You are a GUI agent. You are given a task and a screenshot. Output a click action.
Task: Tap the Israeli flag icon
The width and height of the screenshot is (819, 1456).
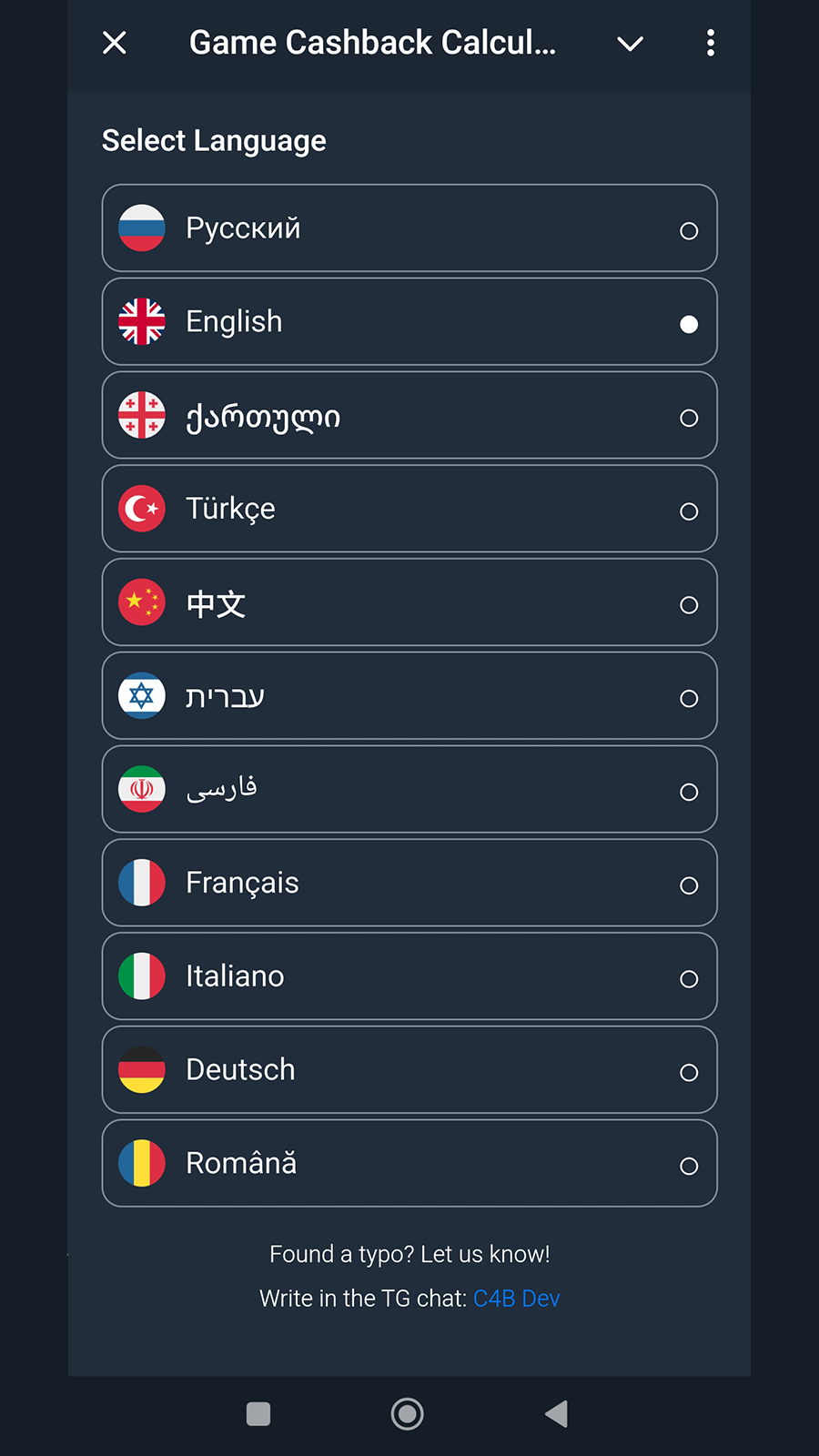(x=142, y=696)
